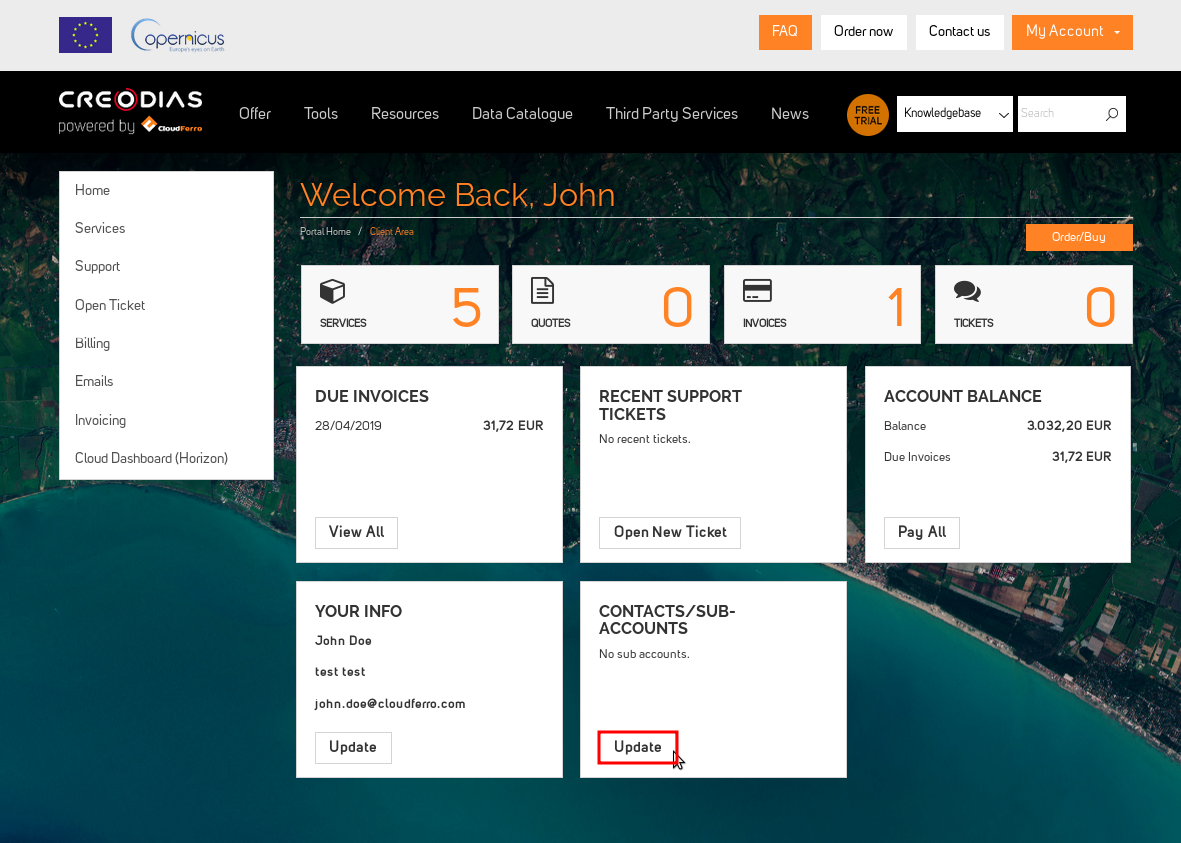Screen dimensions: 1181x843
Task: Select Emails in the sidebar
Action: 94,381
